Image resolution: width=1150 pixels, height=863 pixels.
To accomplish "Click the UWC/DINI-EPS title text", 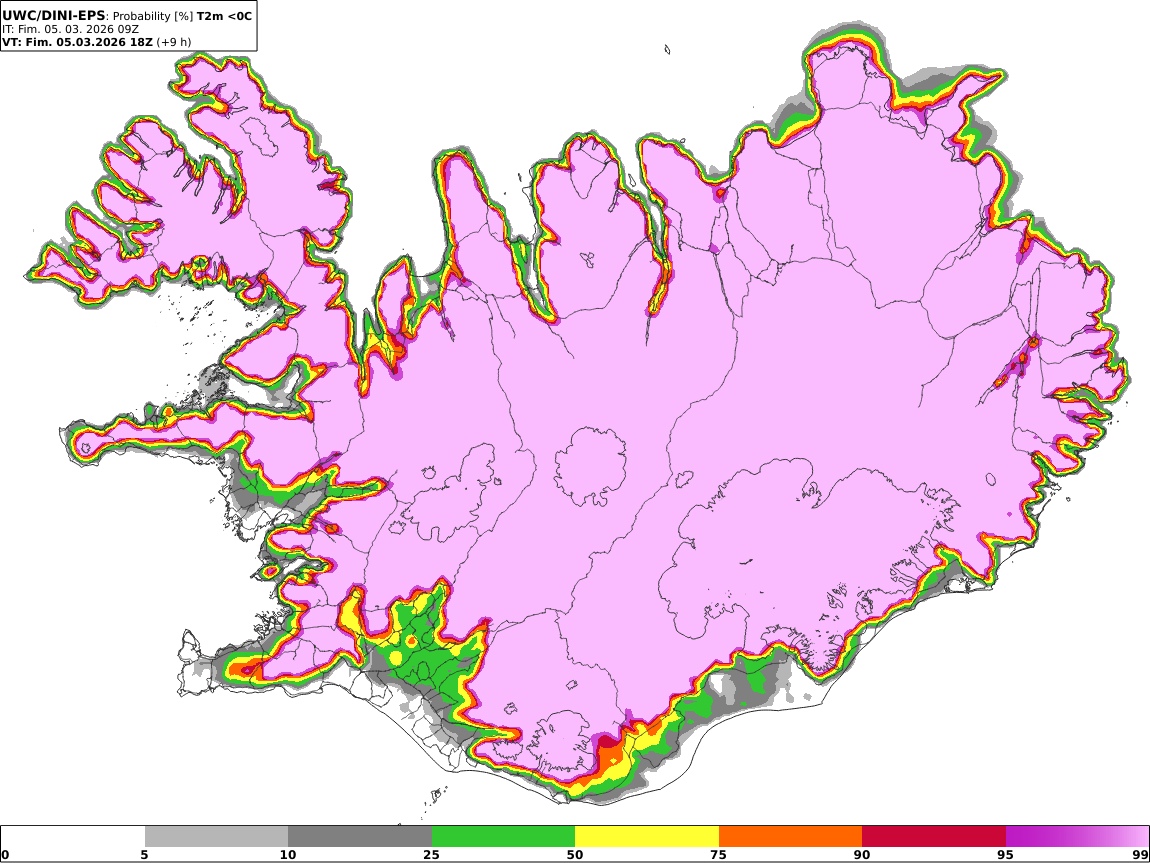I will [x=54, y=15].
